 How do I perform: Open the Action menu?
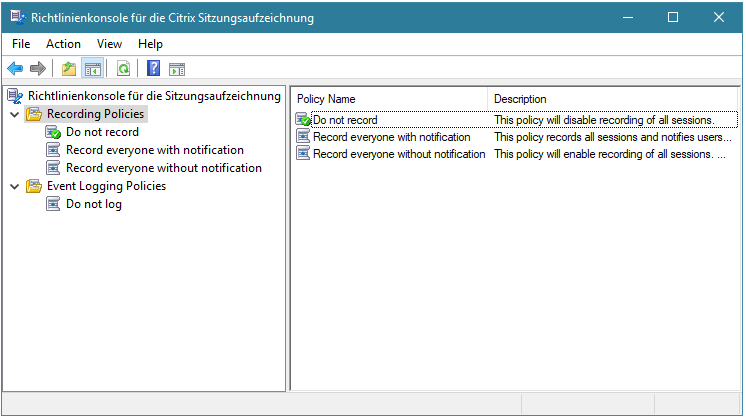pos(63,44)
